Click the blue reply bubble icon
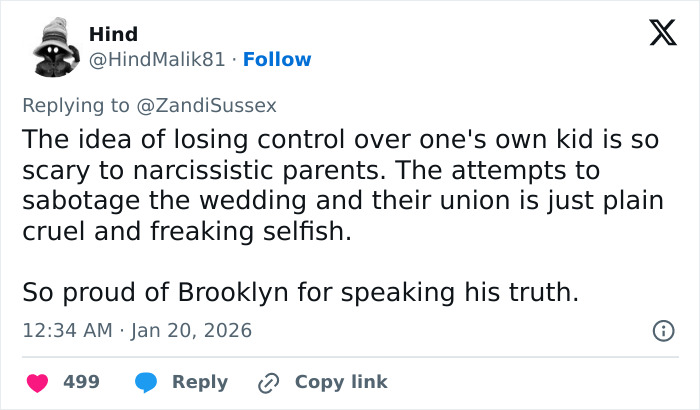 (x=146, y=382)
